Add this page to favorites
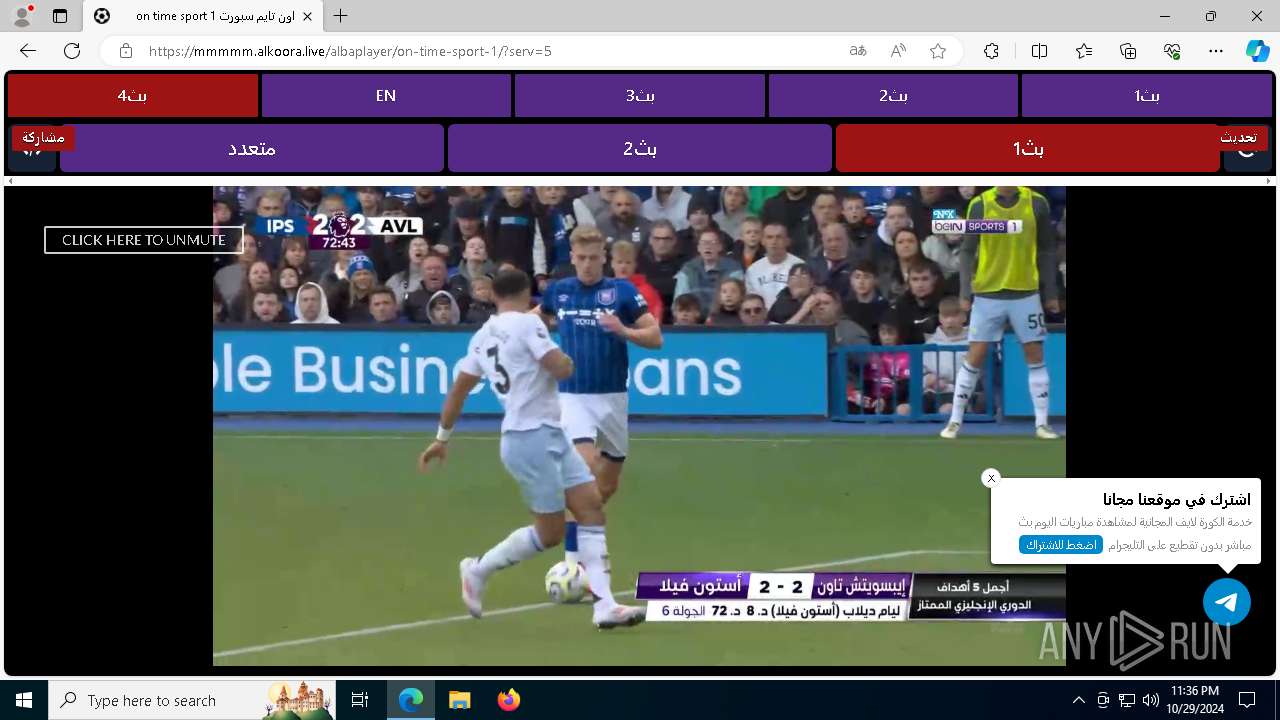 point(938,51)
